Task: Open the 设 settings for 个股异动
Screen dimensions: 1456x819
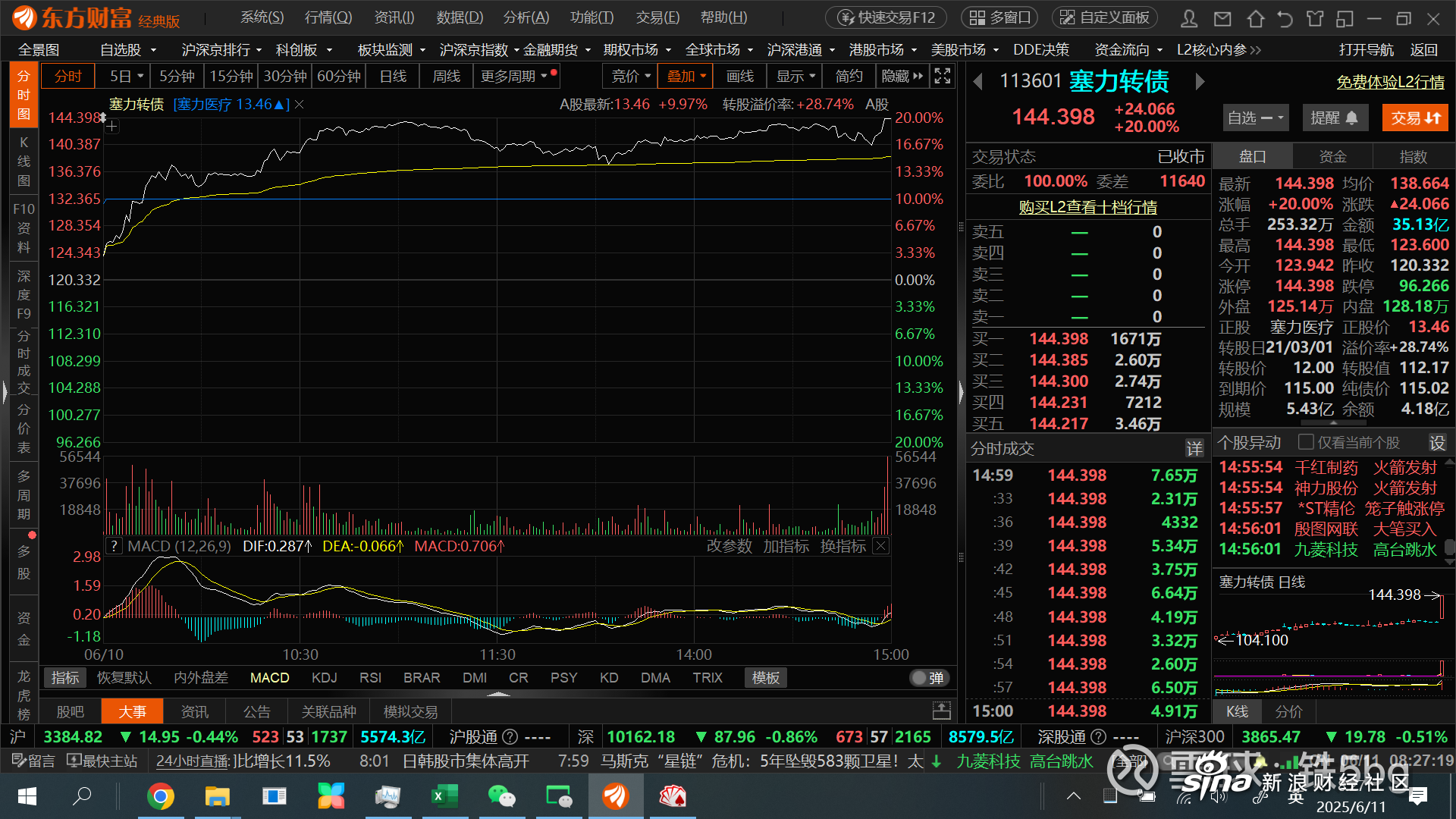Action: [x=1437, y=443]
